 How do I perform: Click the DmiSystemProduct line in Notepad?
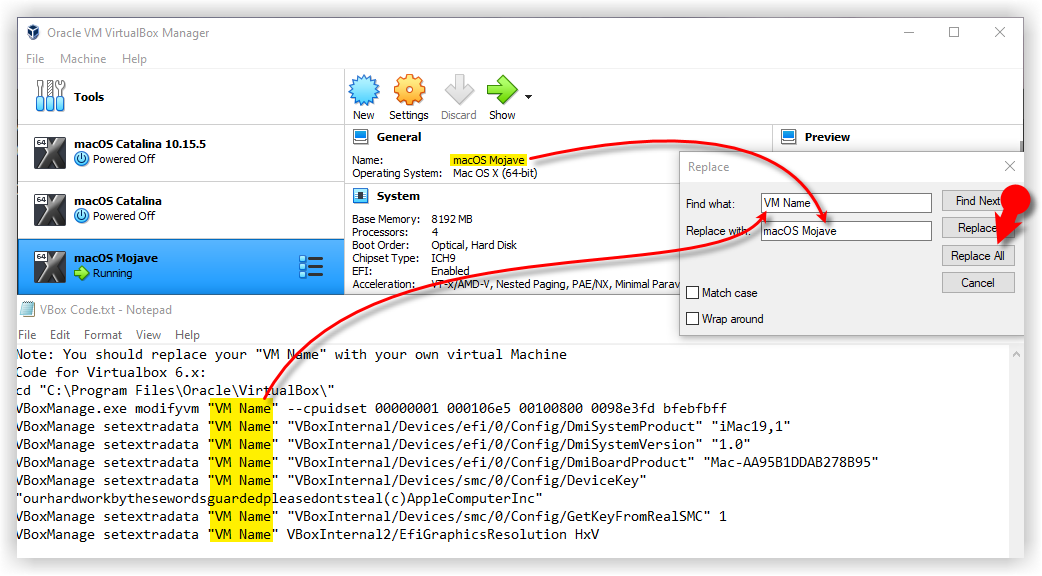[403, 426]
